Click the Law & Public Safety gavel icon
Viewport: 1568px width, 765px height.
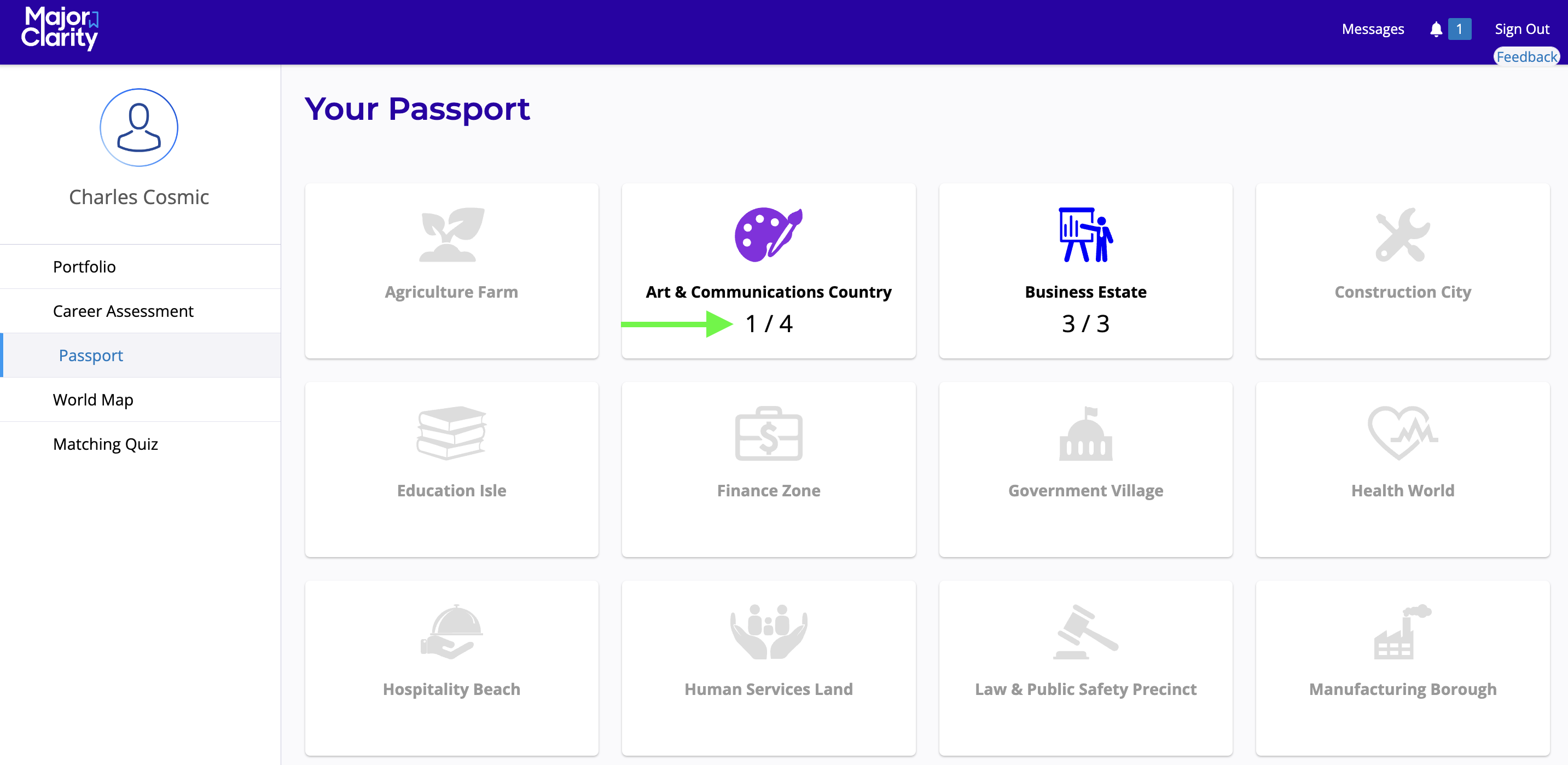click(x=1085, y=631)
